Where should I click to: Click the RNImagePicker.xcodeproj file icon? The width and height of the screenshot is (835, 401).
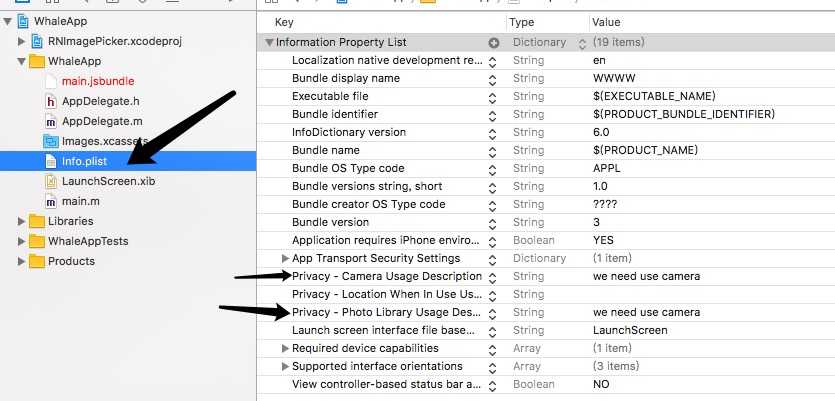(x=37, y=41)
